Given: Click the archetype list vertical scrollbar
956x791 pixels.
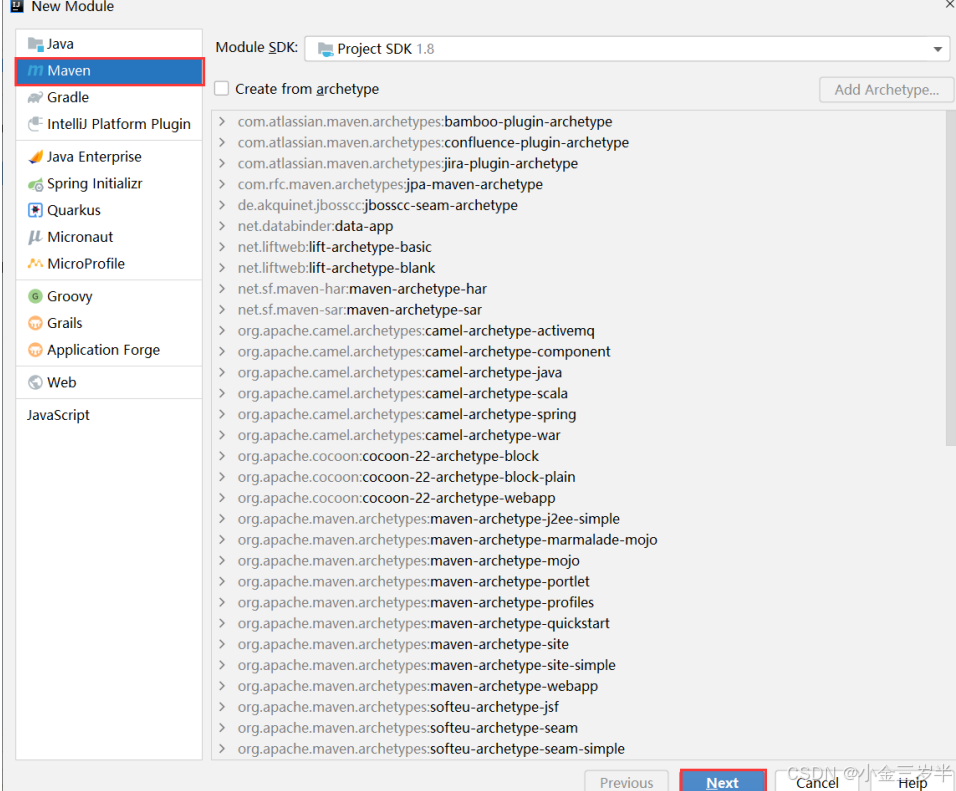Looking at the screenshot, I should pos(951,278).
